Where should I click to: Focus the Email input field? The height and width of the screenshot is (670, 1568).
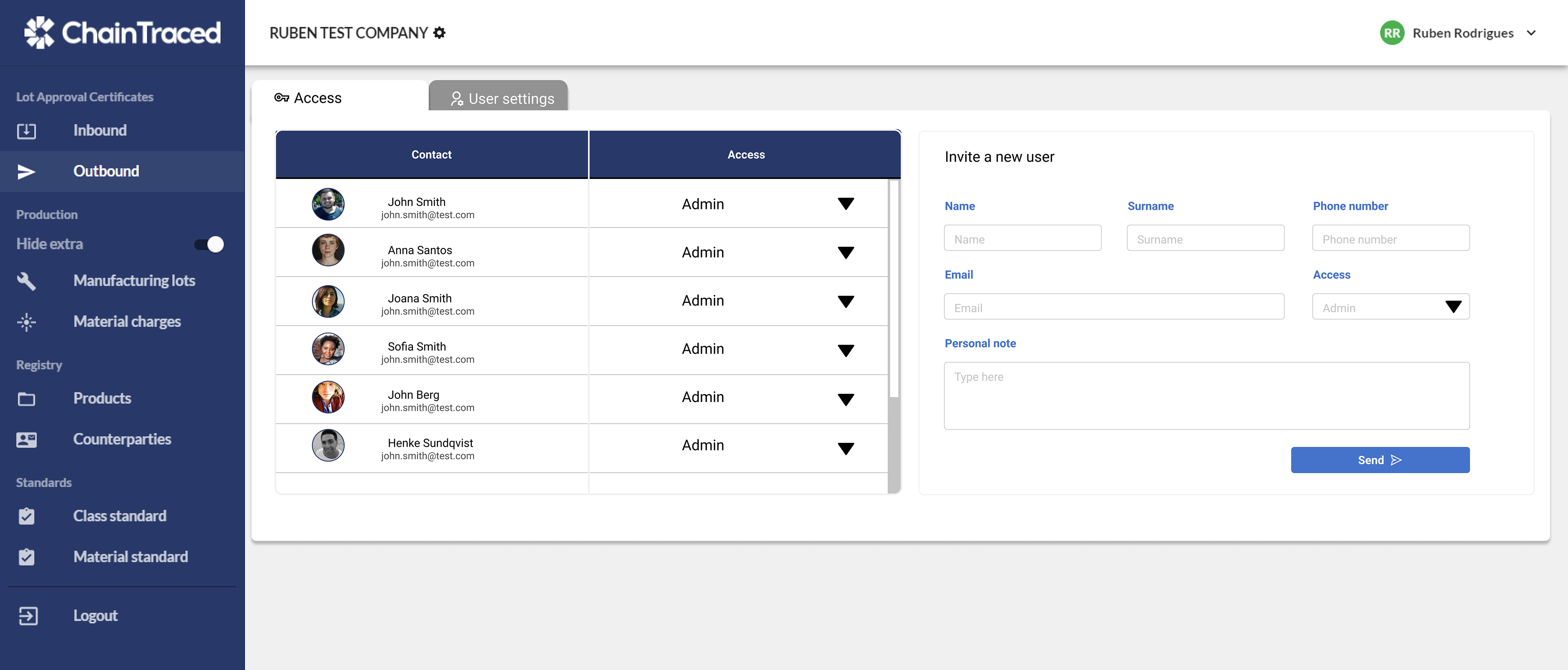click(x=1114, y=307)
